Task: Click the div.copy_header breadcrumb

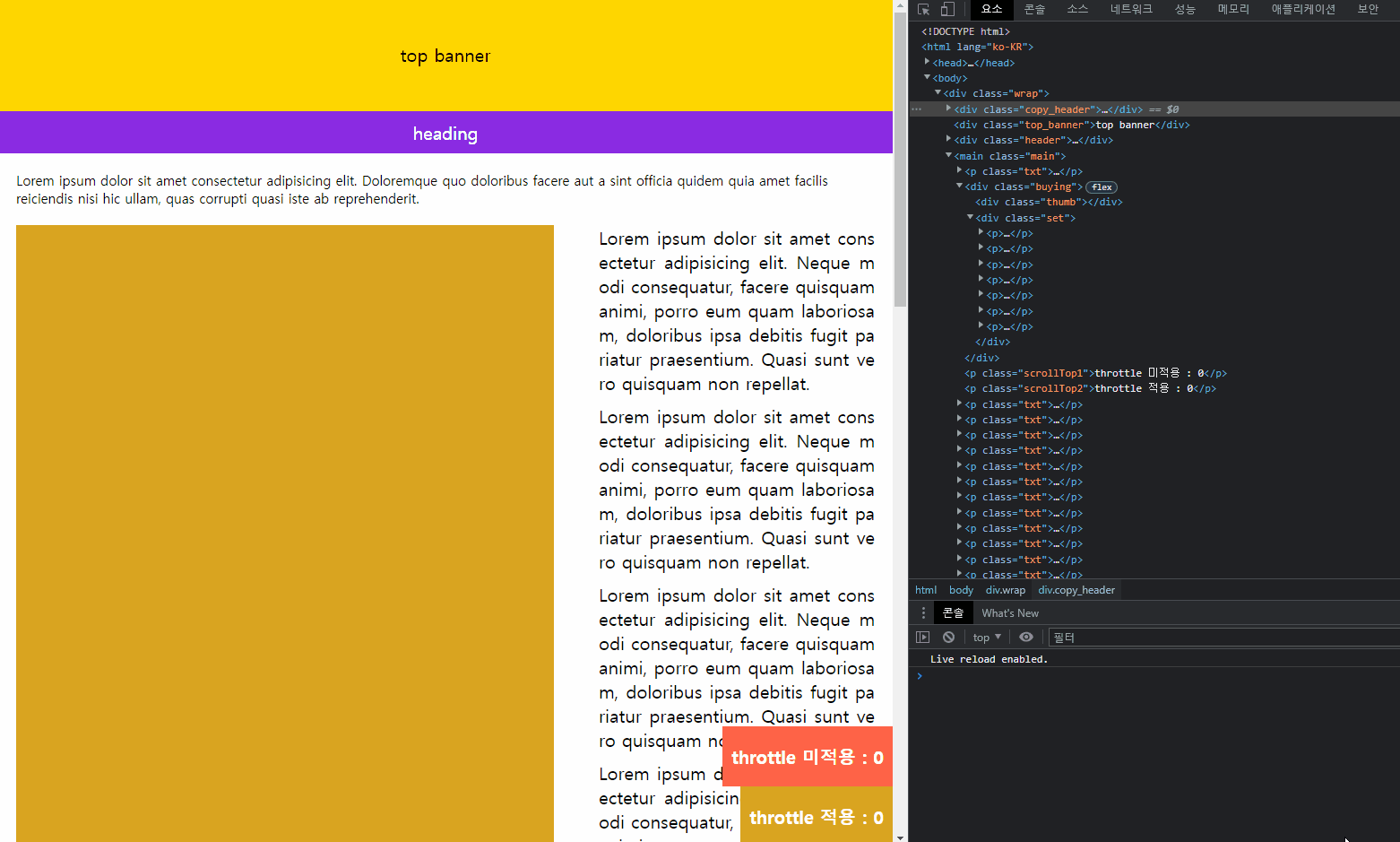Action: [x=1076, y=590]
